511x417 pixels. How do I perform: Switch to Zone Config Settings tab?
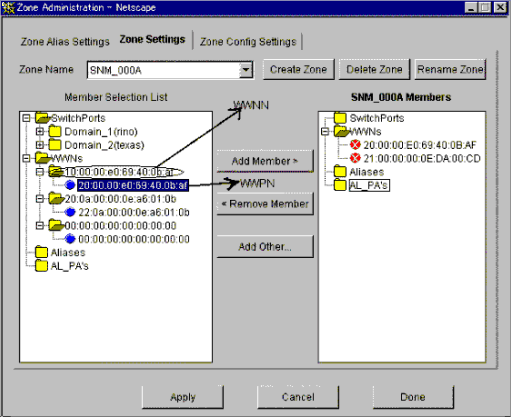point(248,42)
